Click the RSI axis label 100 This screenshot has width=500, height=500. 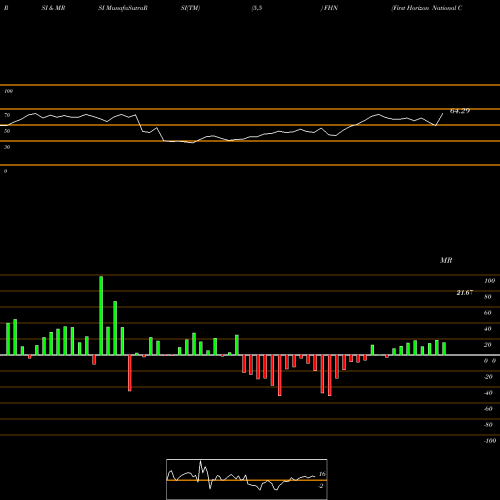point(8,91)
